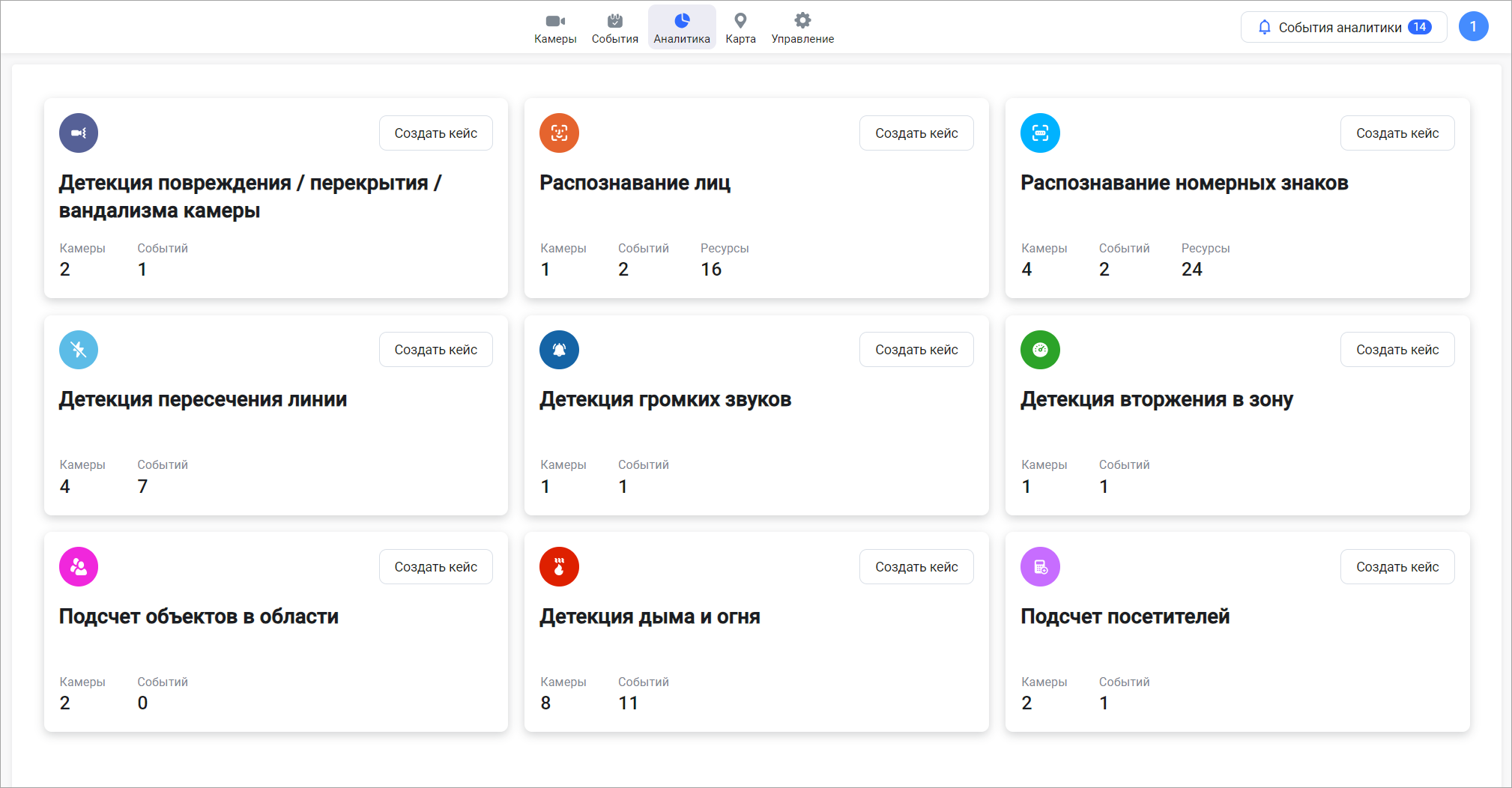The width and height of the screenshot is (1512, 788).
Task: Click the red smoke and fire icon
Action: [559, 567]
